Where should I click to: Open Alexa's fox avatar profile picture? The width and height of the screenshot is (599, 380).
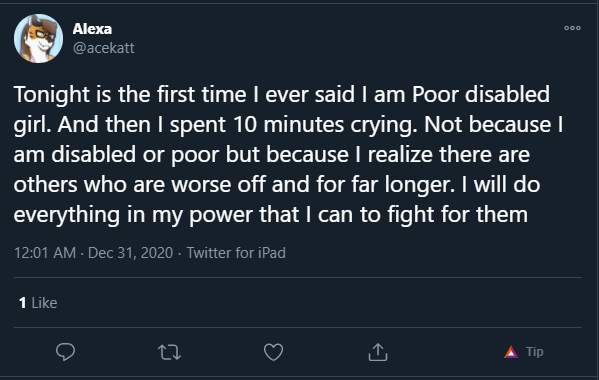click(x=38, y=39)
